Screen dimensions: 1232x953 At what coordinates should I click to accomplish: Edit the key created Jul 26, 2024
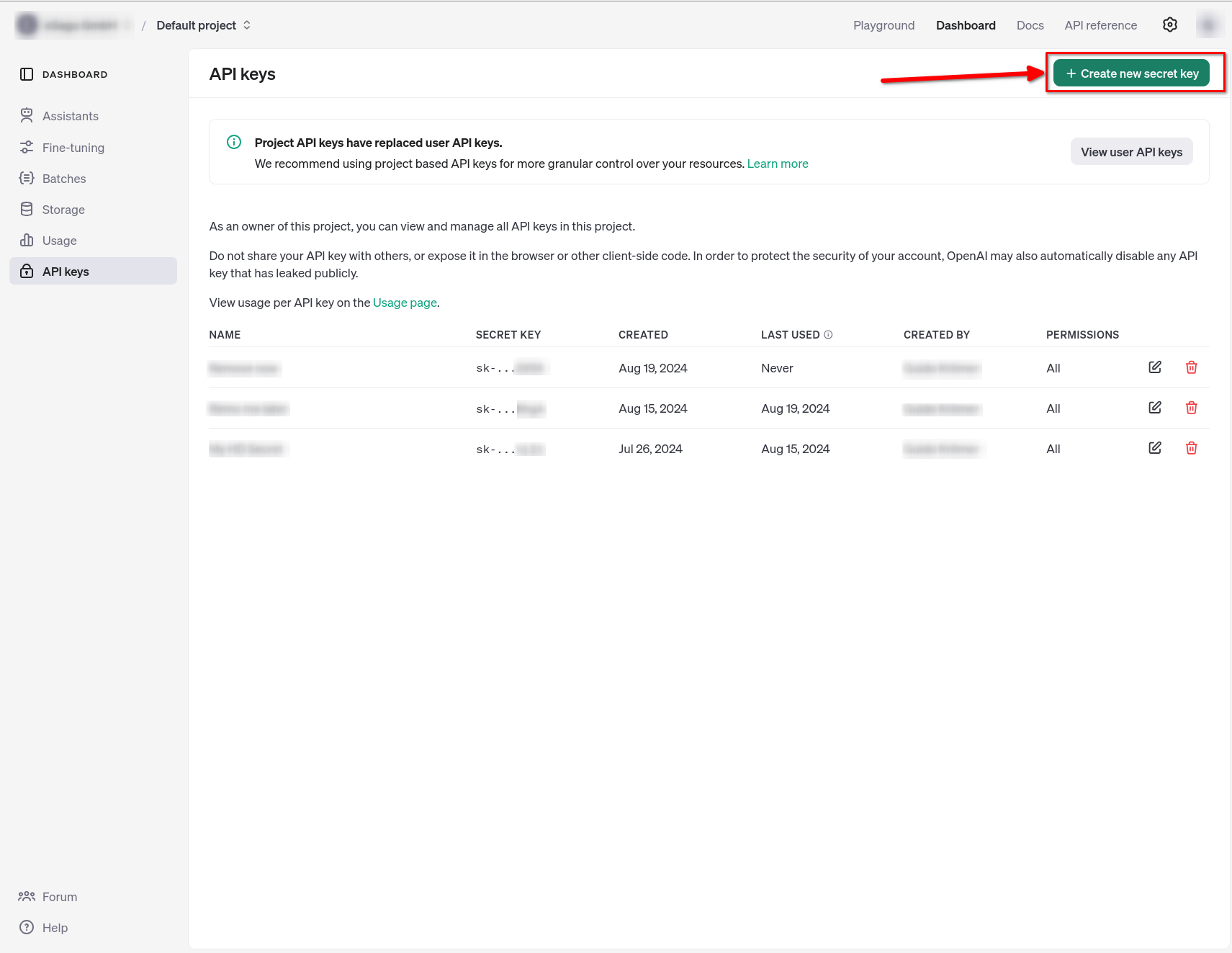1154,448
